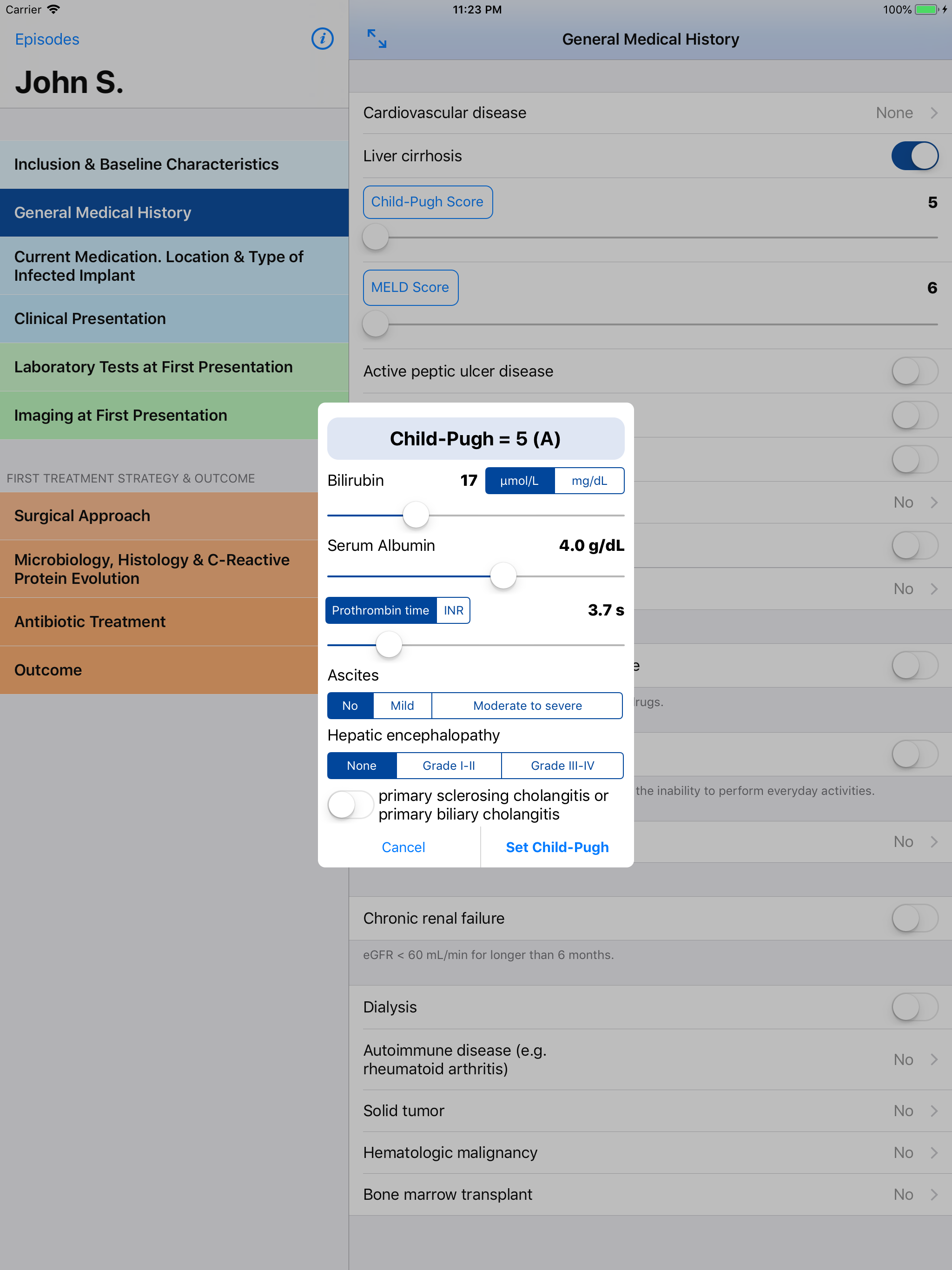Enable primary sclerosing cholangitis toggle

(x=350, y=805)
